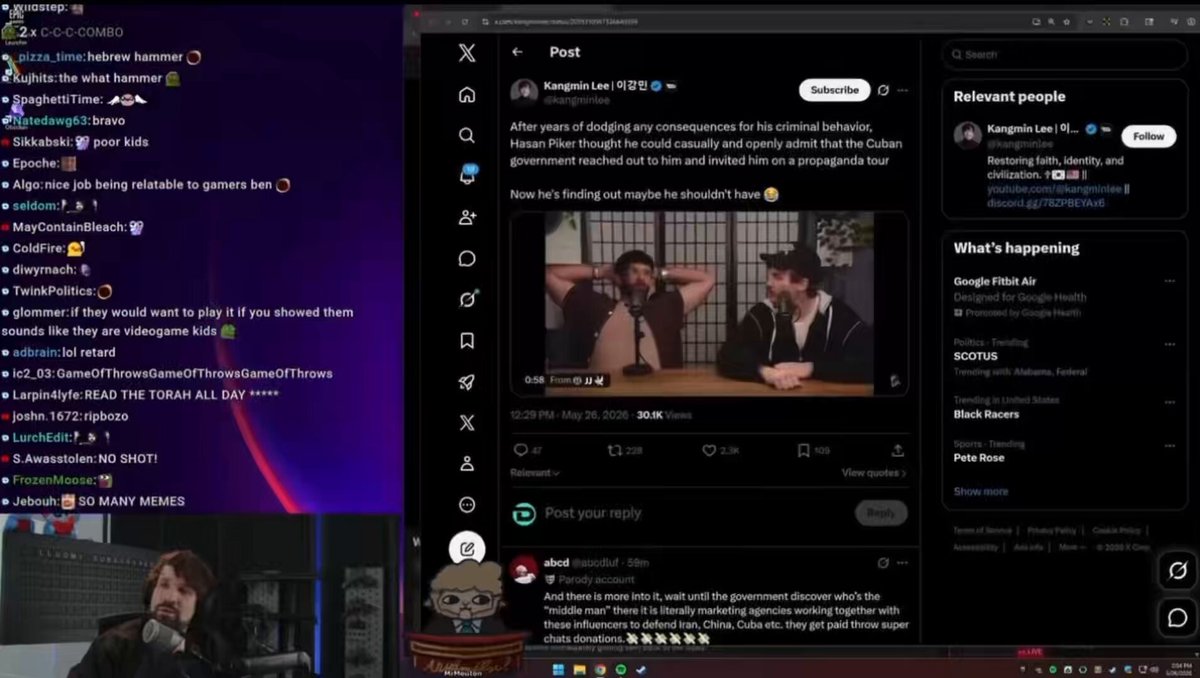Click the share icon on the post
This screenshot has width=1200, height=678.
(898, 451)
